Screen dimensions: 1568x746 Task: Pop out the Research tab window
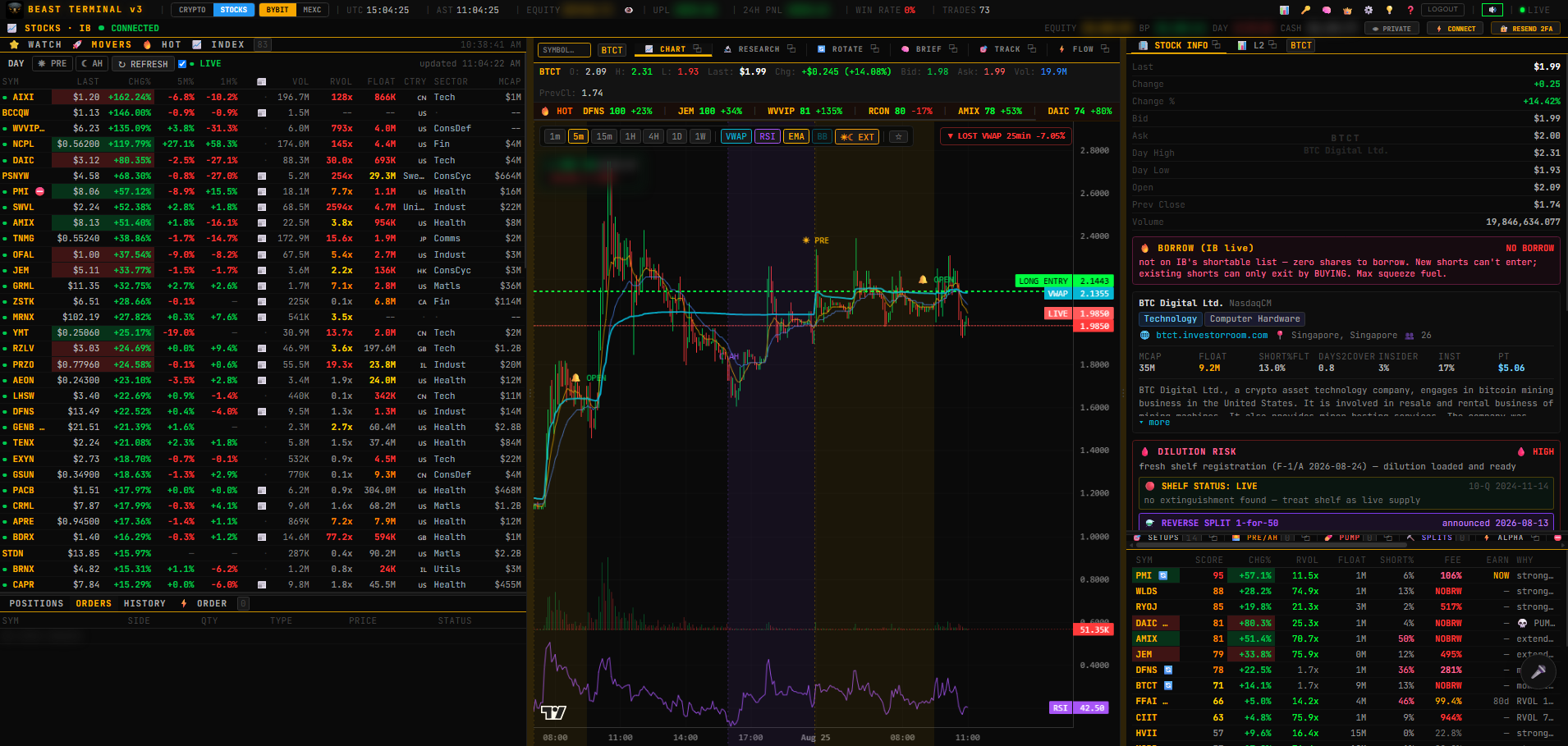(791, 48)
